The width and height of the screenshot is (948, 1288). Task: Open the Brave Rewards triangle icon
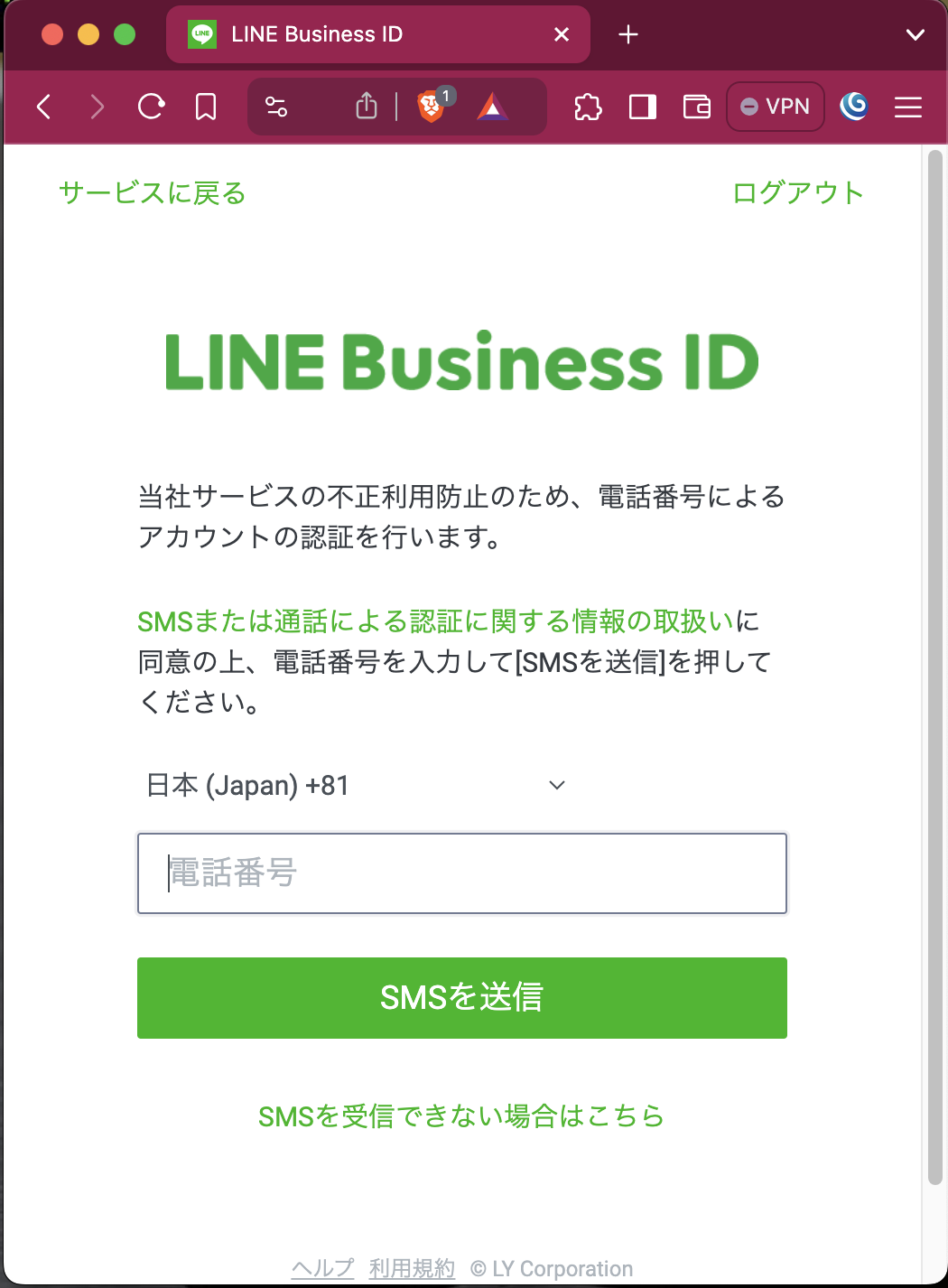pyautogui.click(x=492, y=107)
